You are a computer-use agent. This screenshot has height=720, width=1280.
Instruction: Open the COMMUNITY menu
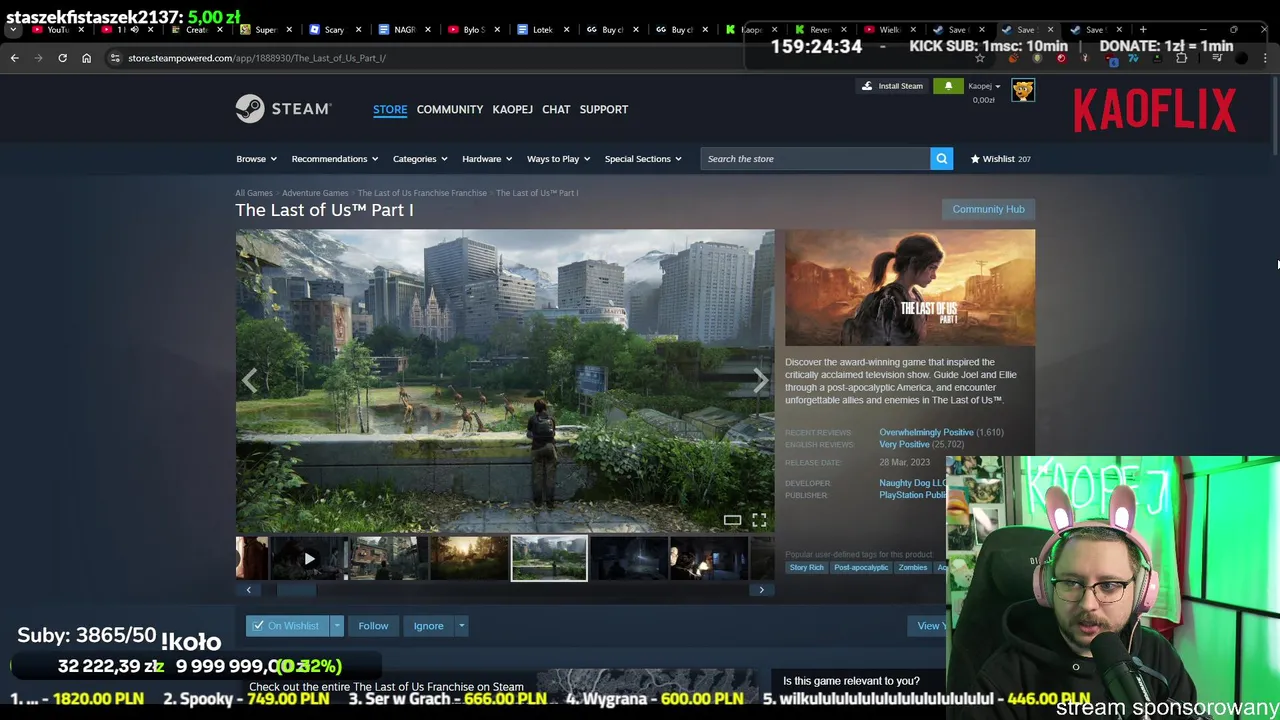pos(450,109)
